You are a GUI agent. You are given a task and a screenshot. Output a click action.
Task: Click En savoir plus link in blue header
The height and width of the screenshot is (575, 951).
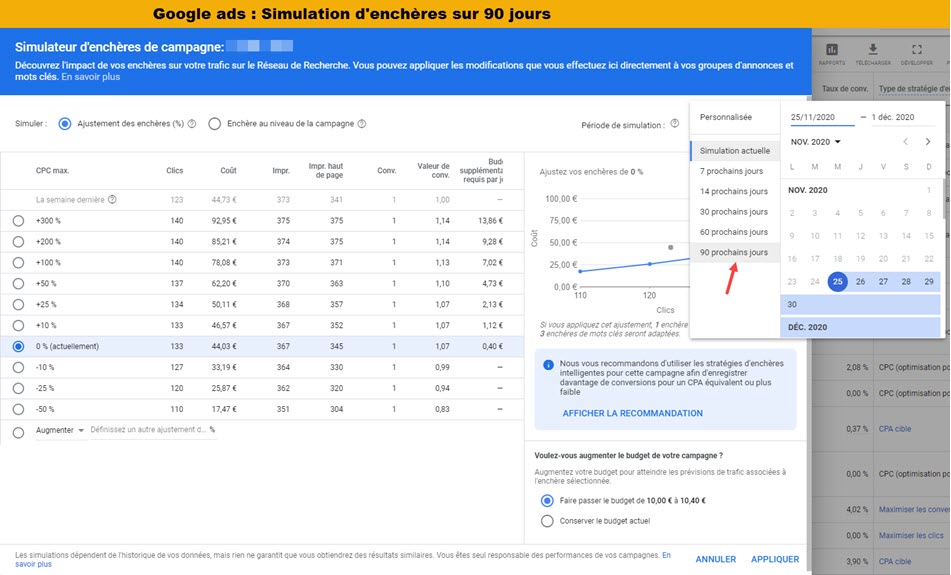(x=91, y=77)
